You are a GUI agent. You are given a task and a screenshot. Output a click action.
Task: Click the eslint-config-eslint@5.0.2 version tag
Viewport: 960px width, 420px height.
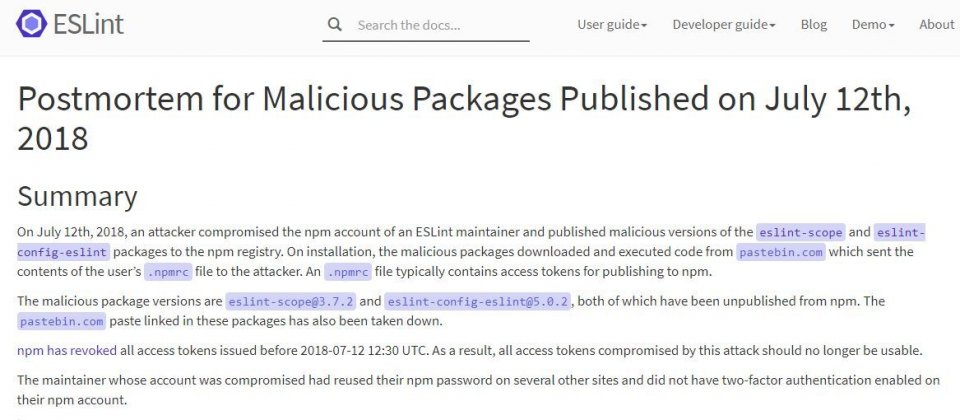click(478, 301)
